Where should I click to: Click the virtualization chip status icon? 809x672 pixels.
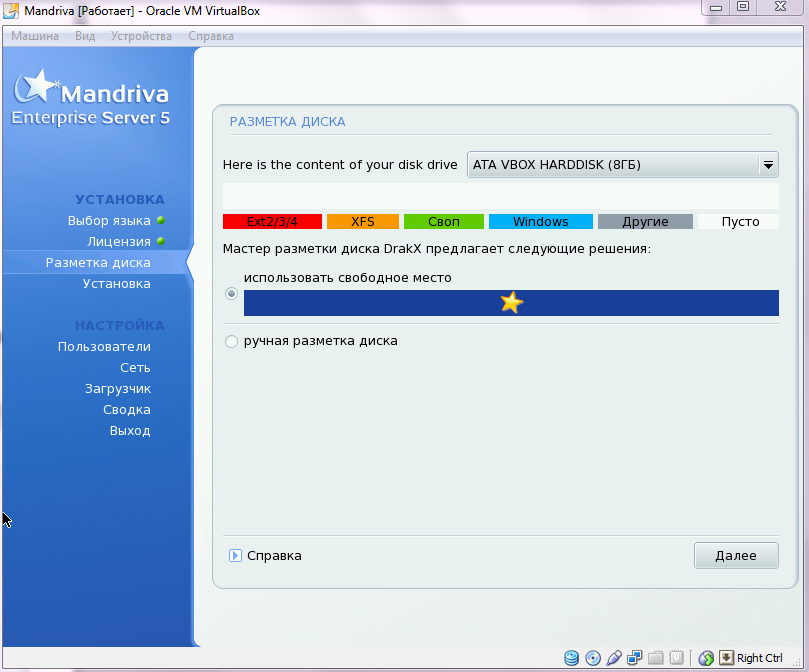tap(676, 658)
